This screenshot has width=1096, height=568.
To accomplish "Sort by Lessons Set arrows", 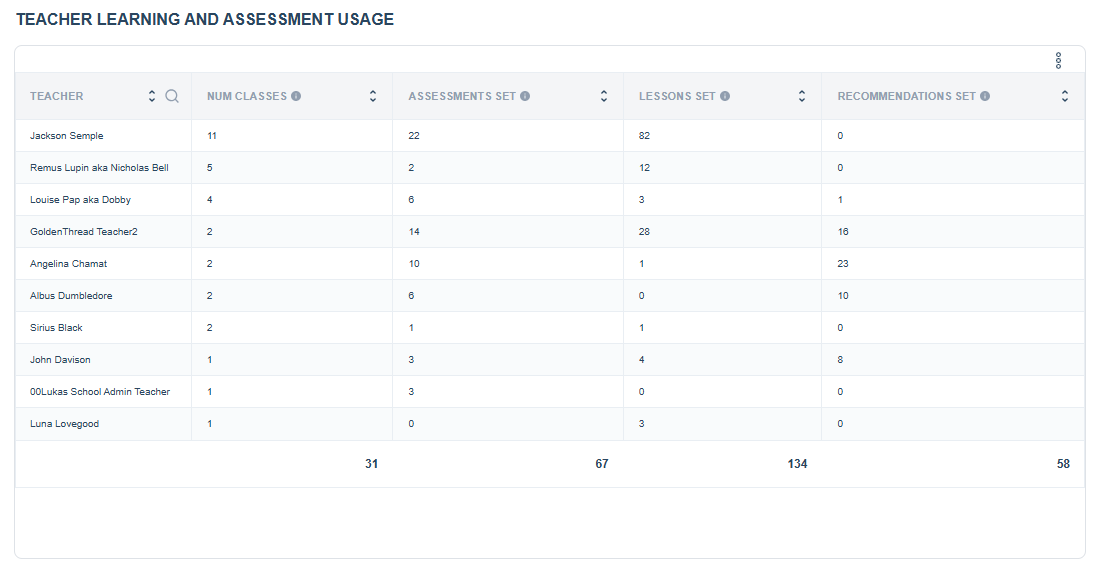I will click(x=802, y=96).
